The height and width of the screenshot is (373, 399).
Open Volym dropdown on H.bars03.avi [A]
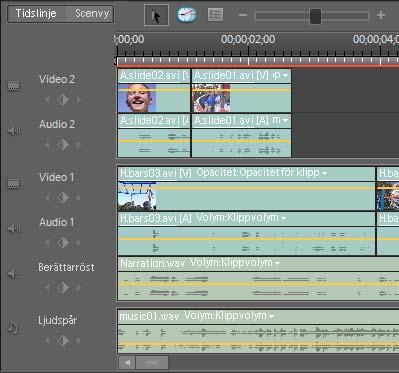[283, 219]
